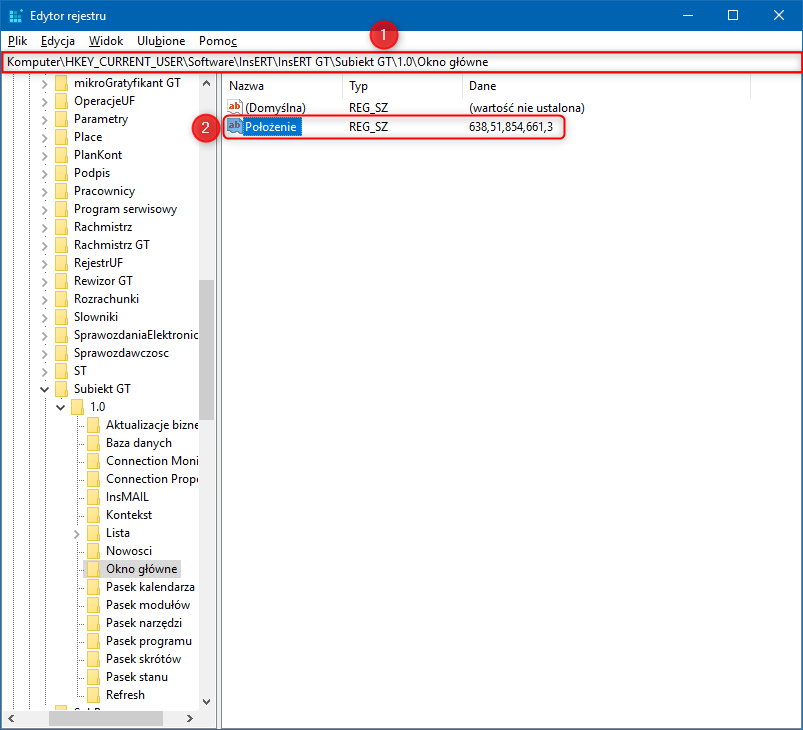Open the Pomoc menu
This screenshot has width=803, height=730.
[218, 41]
